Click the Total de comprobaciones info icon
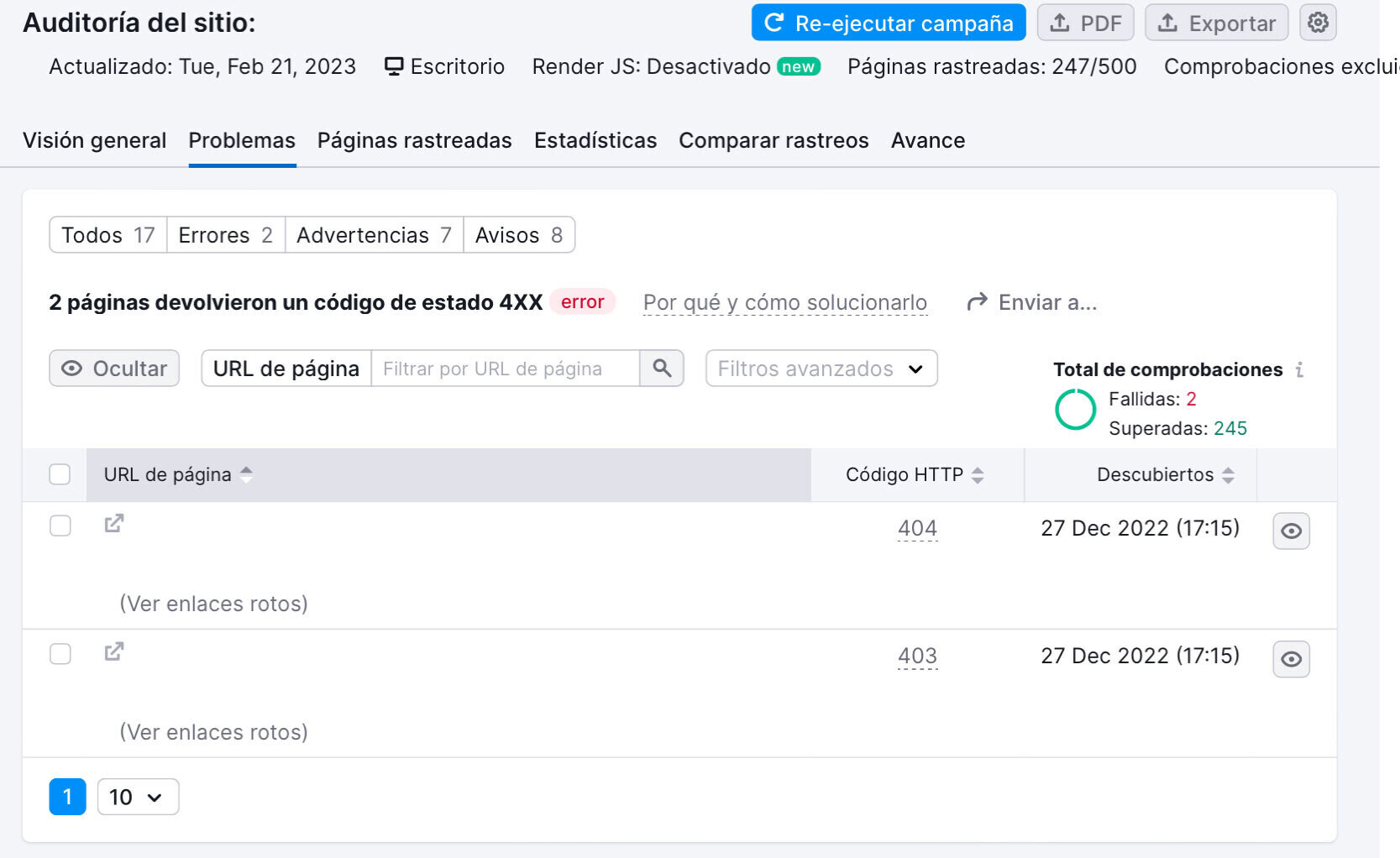Viewport: 1400px width, 858px height. 1300,369
